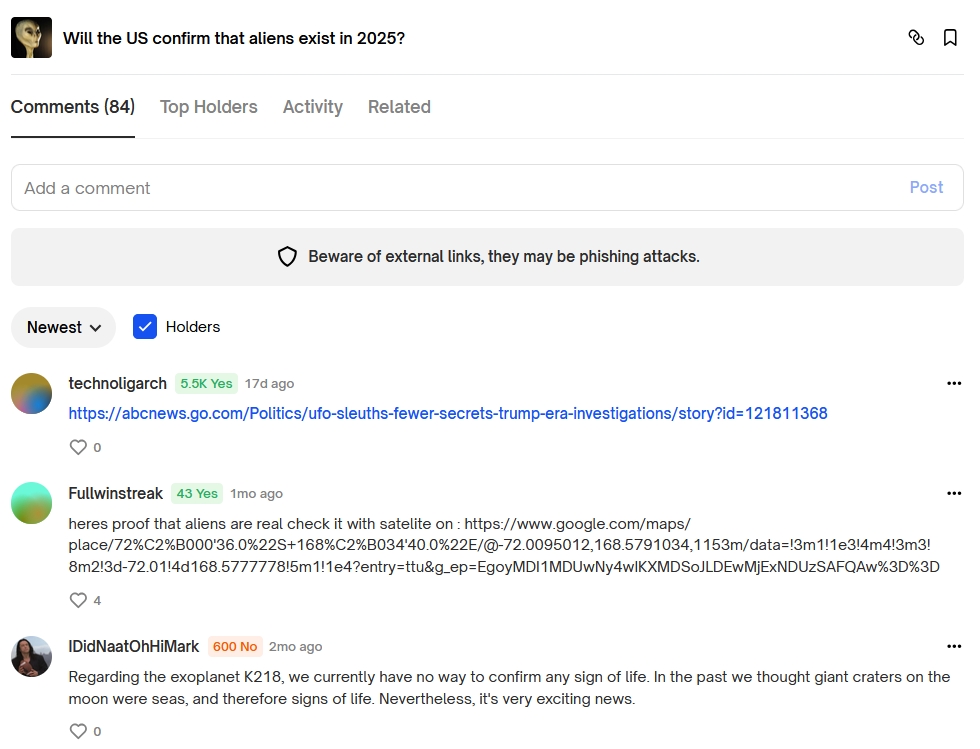This screenshot has width=980, height=749.
Task: Bookmark this aliens market
Action: [x=950, y=38]
